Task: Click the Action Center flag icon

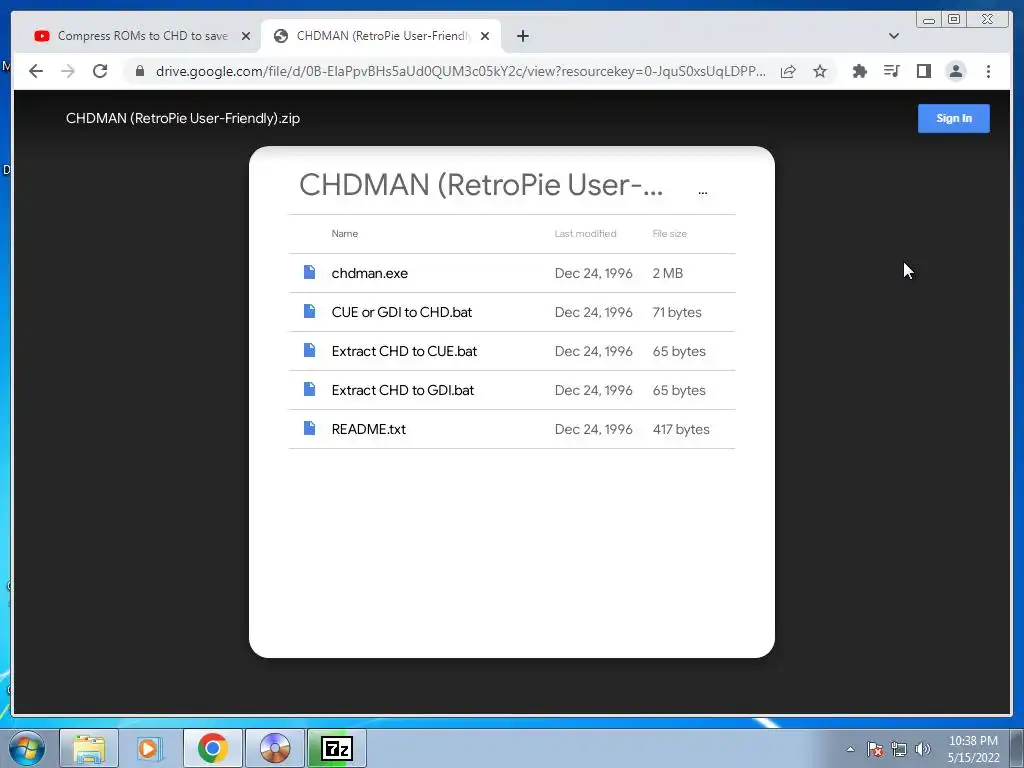Action: [875, 749]
